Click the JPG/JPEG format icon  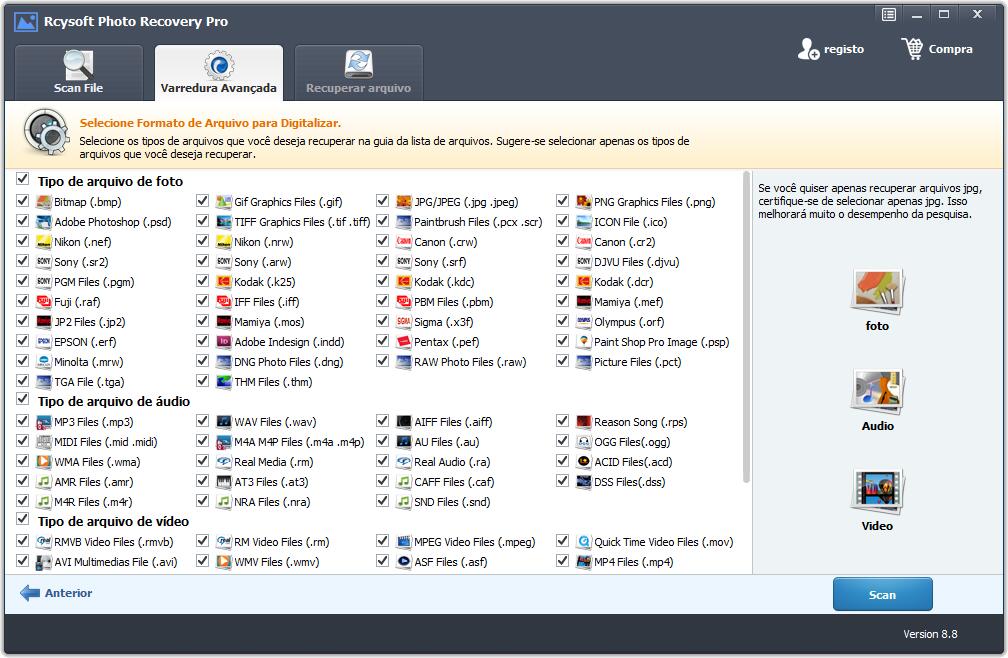click(x=404, y=202)
